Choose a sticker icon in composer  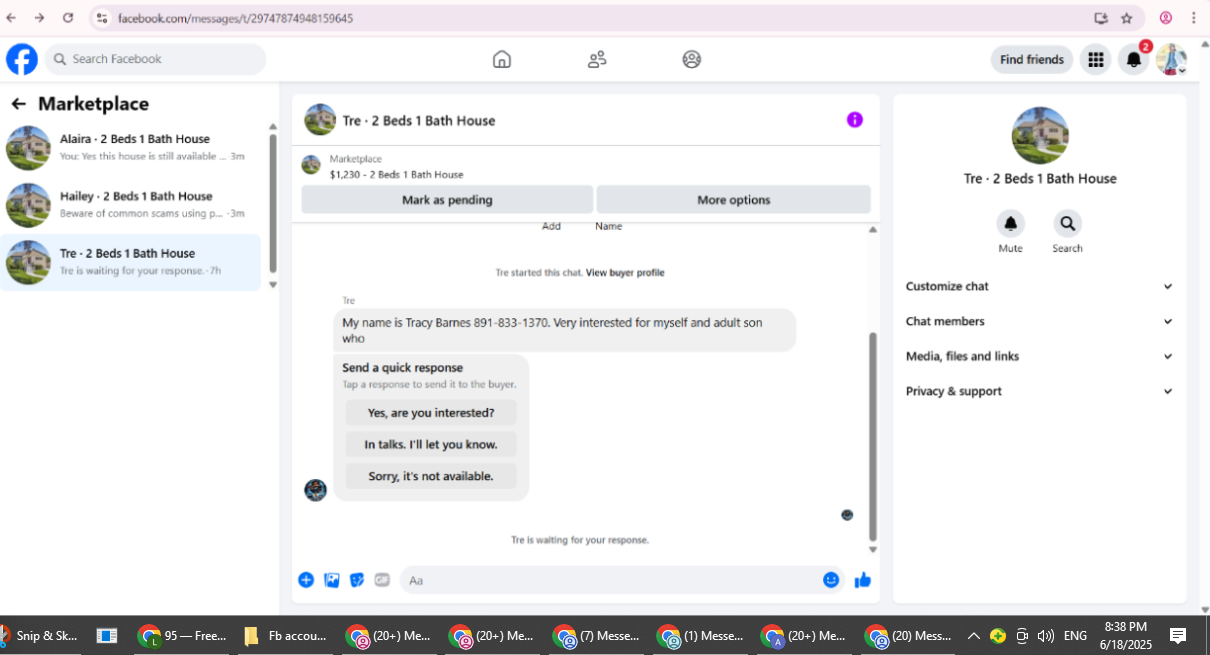click(x=357, y=580)
